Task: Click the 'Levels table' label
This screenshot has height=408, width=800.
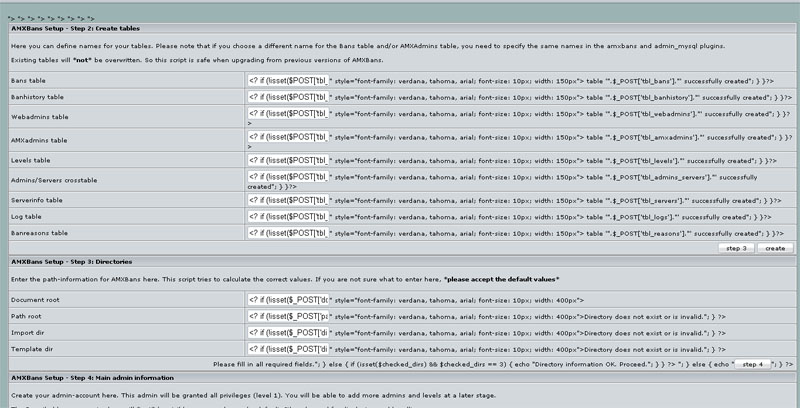Action: (x=31, y=160)
